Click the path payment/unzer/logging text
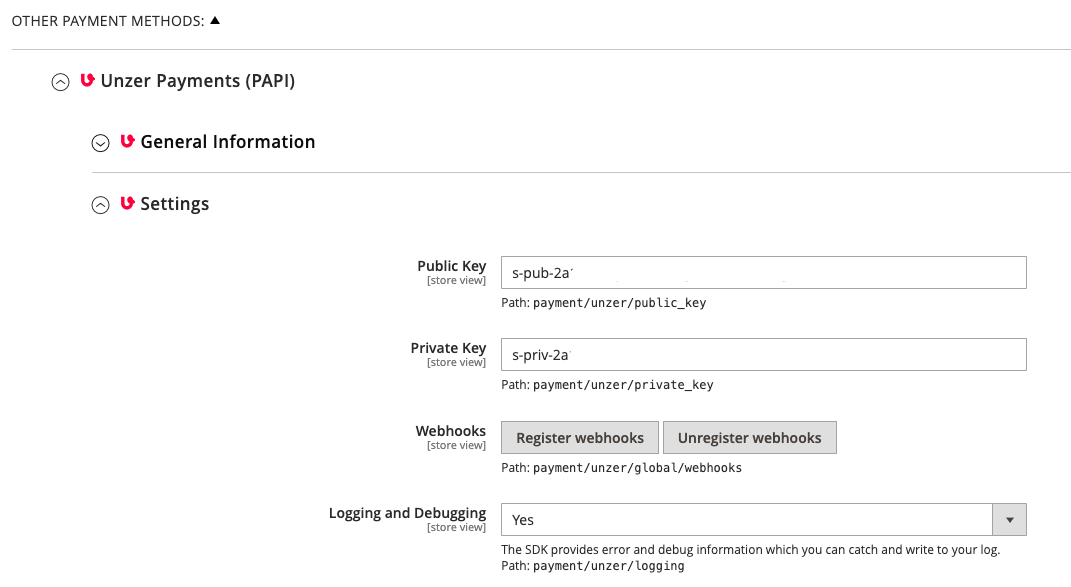1071x587 pixels. click(609, 566)
